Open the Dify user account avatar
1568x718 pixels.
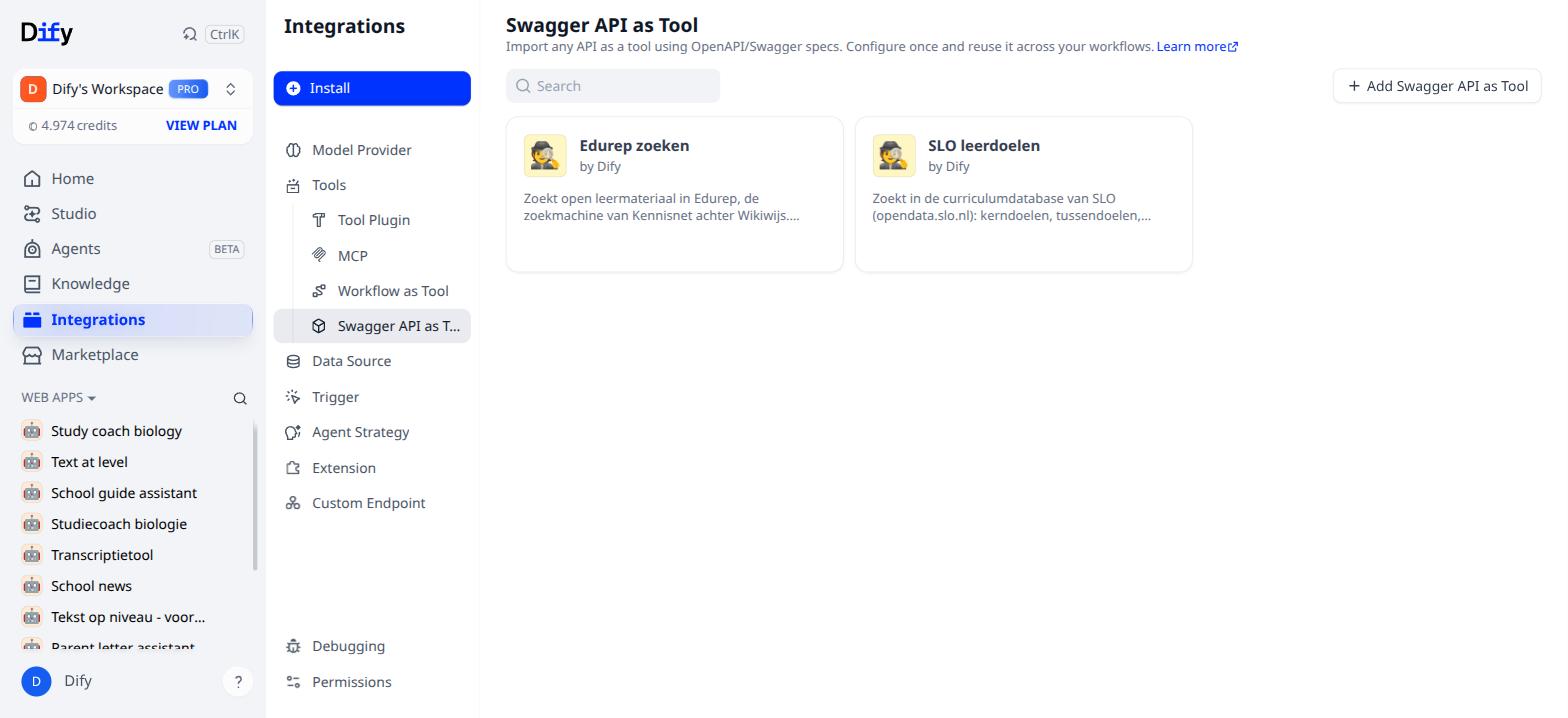point(36,682)
